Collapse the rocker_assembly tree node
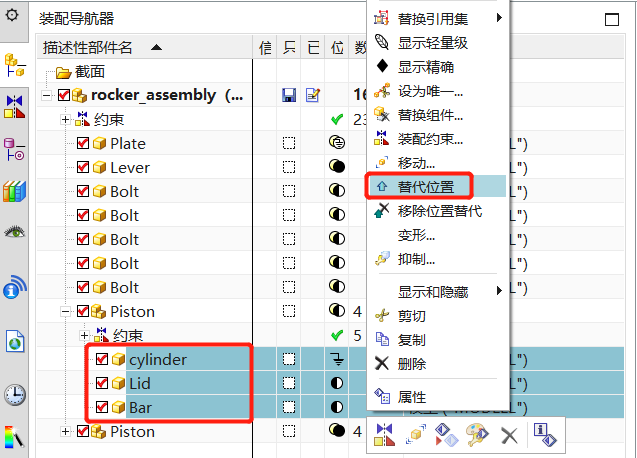637x458 pixels. pos(48,95)
